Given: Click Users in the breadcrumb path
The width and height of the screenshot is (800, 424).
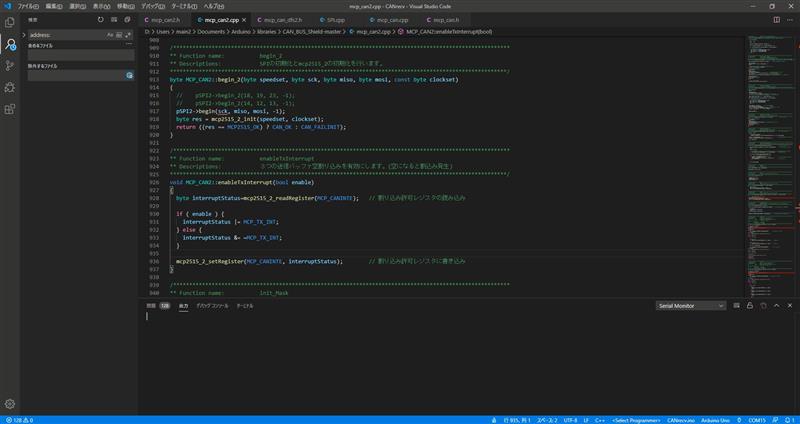Looking at the screenshot, I should pos(163,31).
